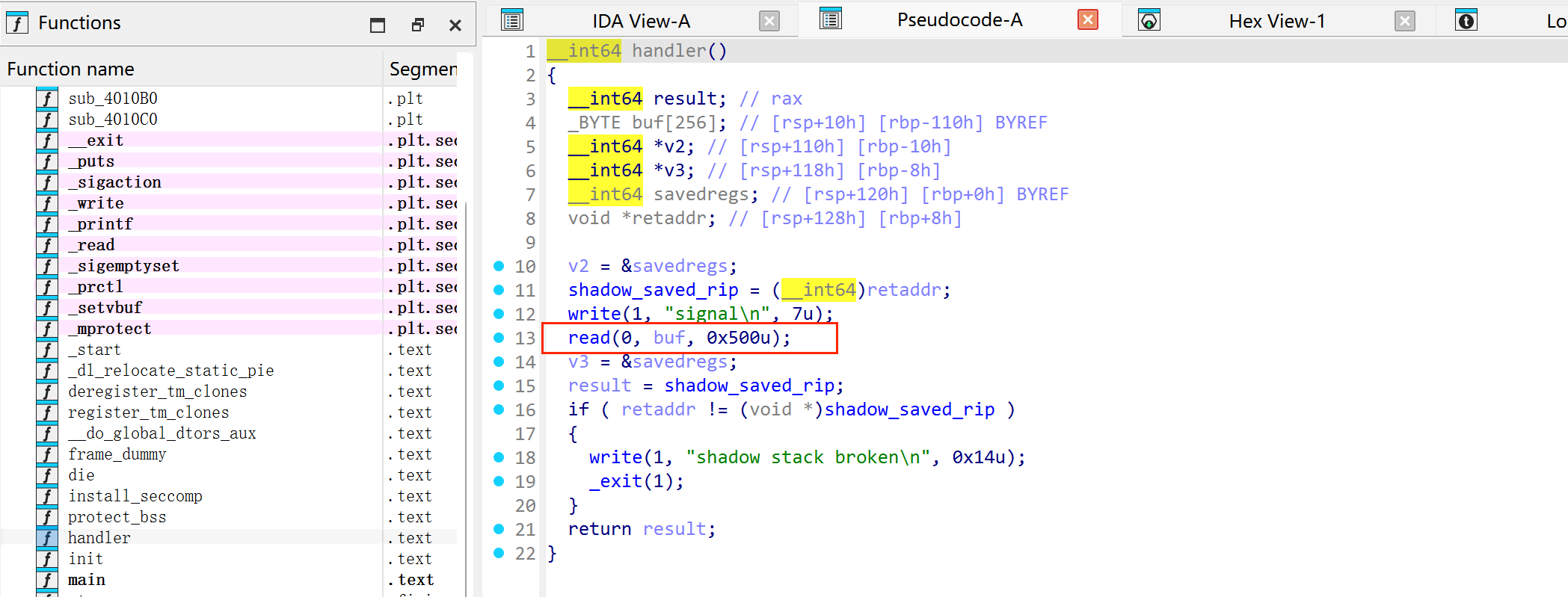The height and width of the screenshot is (597, 1568).
Task: Select the install_seccomp function row
Action: 229,496
